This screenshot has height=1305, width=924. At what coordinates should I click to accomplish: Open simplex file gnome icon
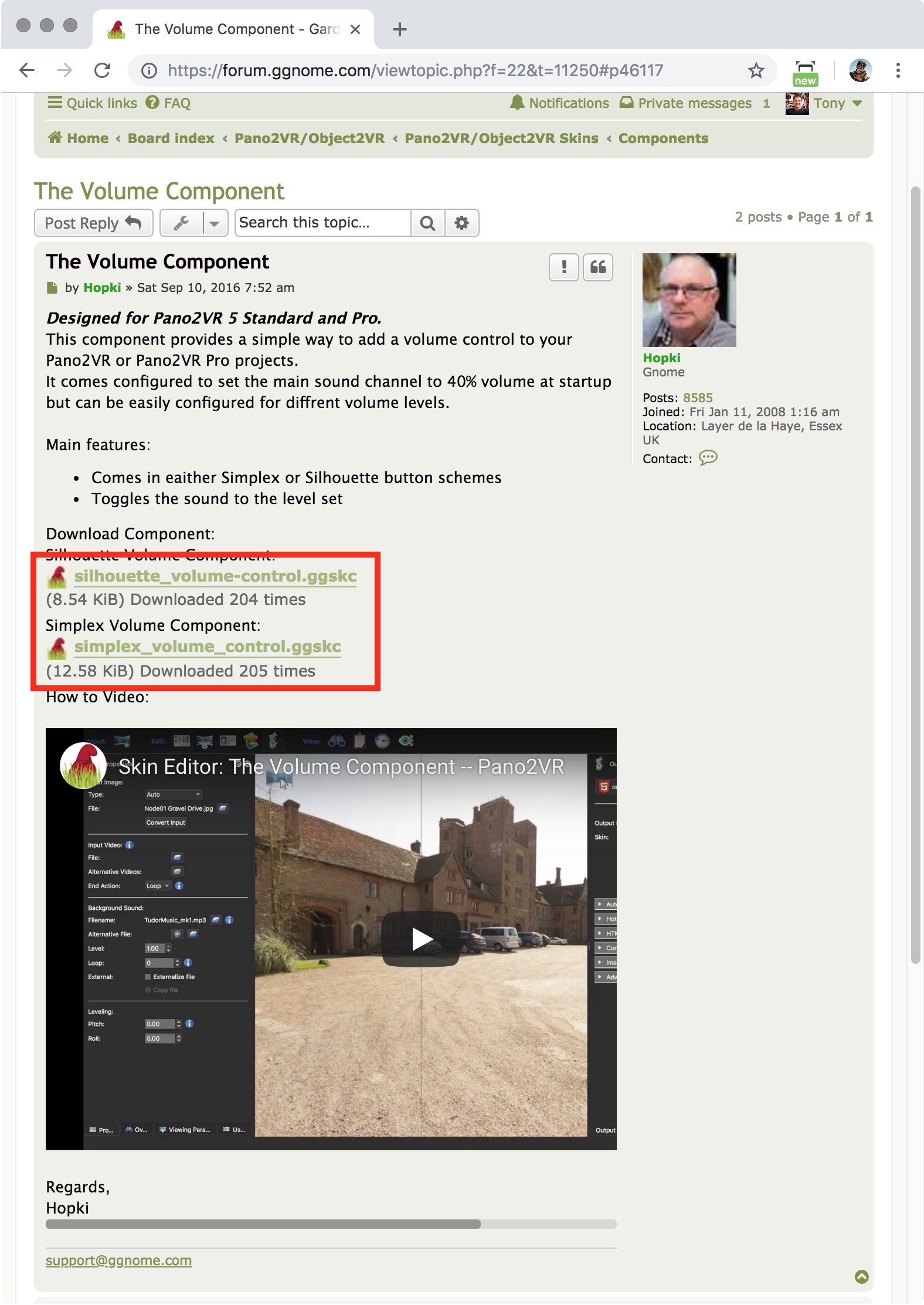pyautogui.click(x=57, y=648)
